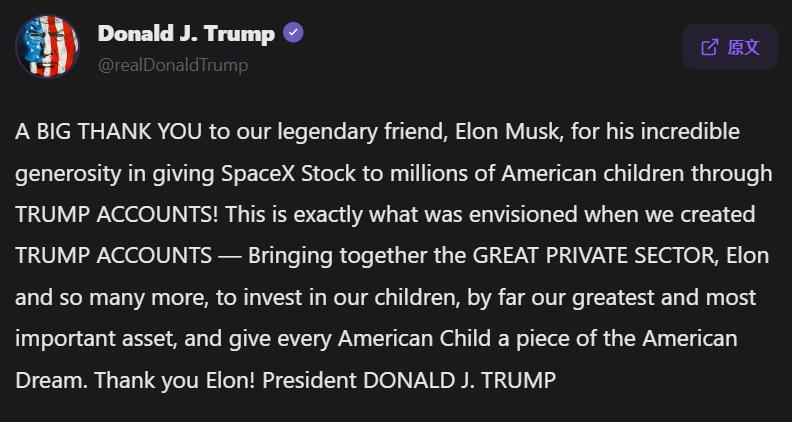This screenshot has height=422, width=792.
Task: Click the external-link arrow icon beside 原文
Action: pos(710,48)
